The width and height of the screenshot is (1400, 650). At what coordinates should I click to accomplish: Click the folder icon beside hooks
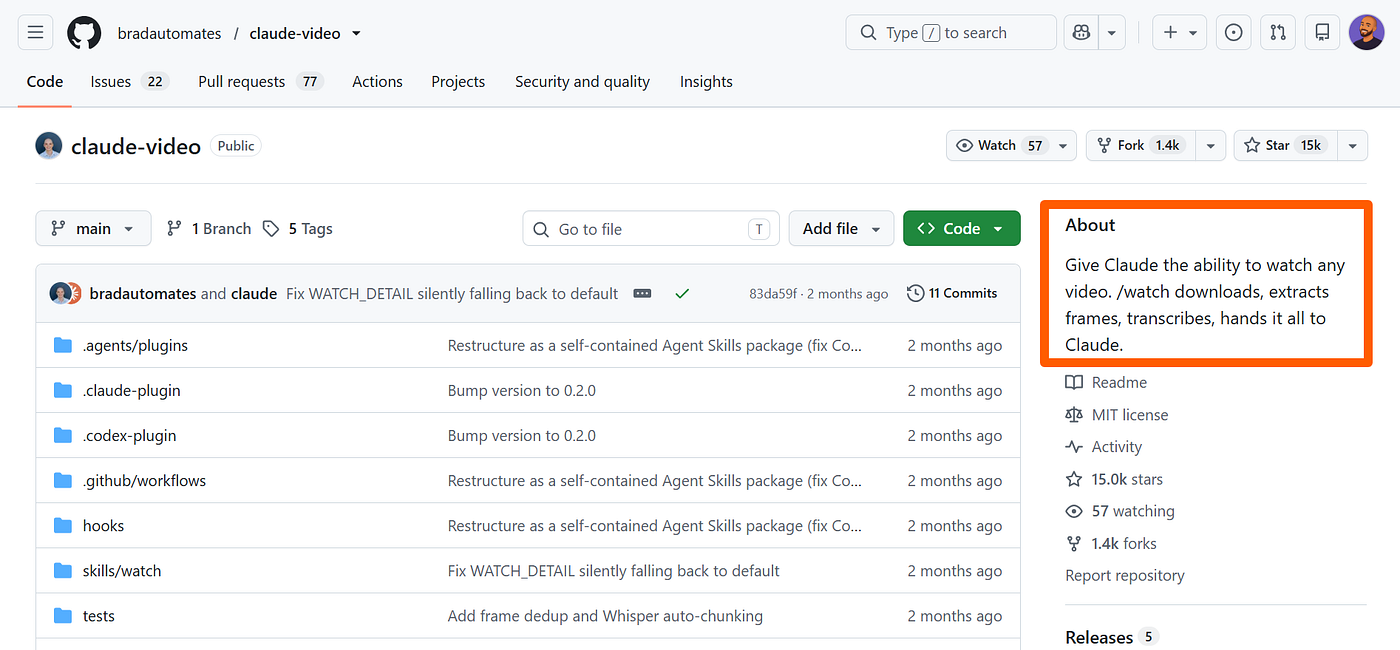pos(63,526)
